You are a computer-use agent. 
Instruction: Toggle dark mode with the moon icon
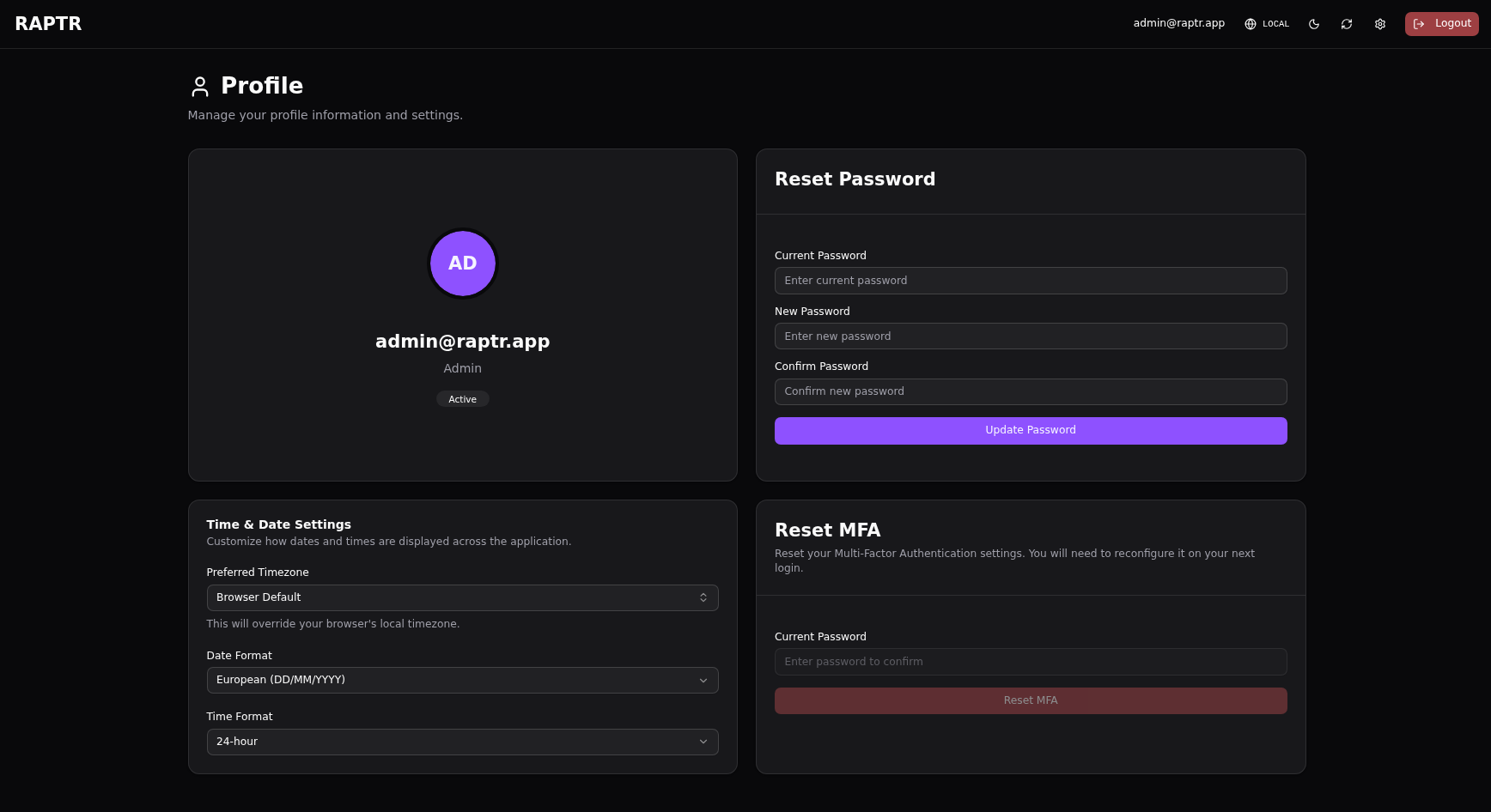[x=1313, y=23]
